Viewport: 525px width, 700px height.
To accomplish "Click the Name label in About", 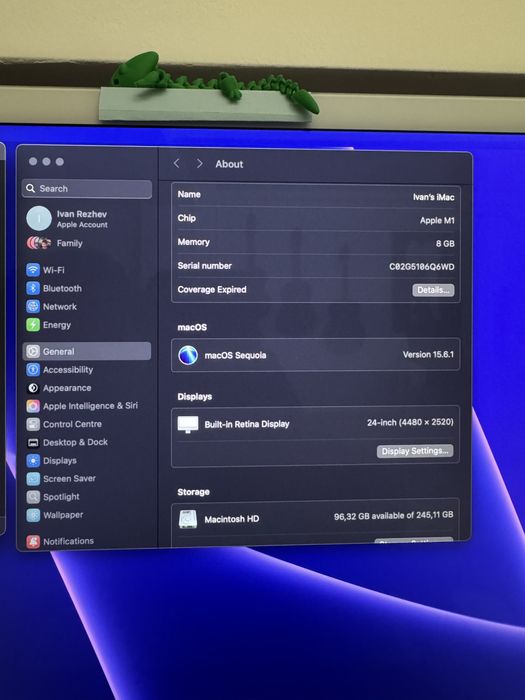I will pyautogui.click(x=189, y=195).
